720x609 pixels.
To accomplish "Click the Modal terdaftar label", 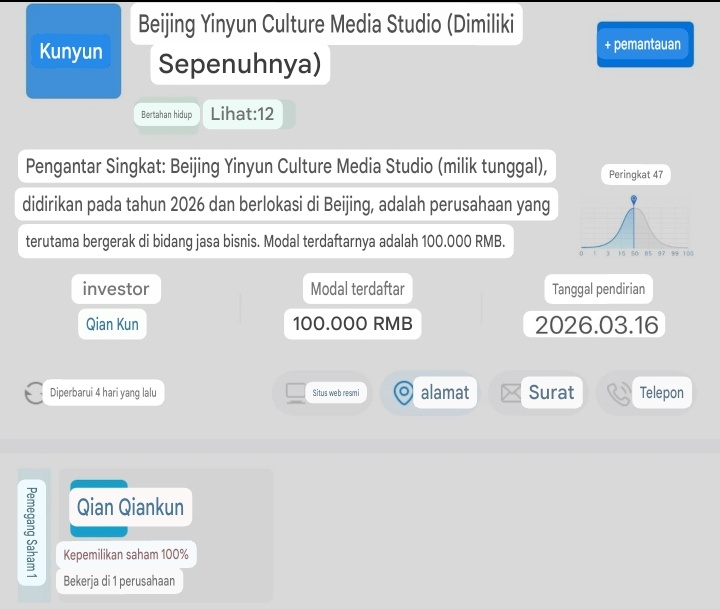I will coord(358,289).
